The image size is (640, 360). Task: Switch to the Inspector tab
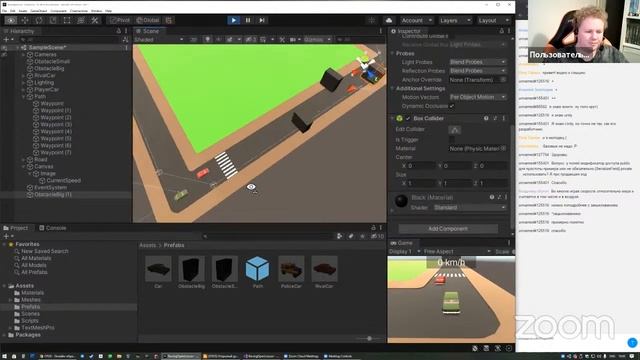point(405,31)
